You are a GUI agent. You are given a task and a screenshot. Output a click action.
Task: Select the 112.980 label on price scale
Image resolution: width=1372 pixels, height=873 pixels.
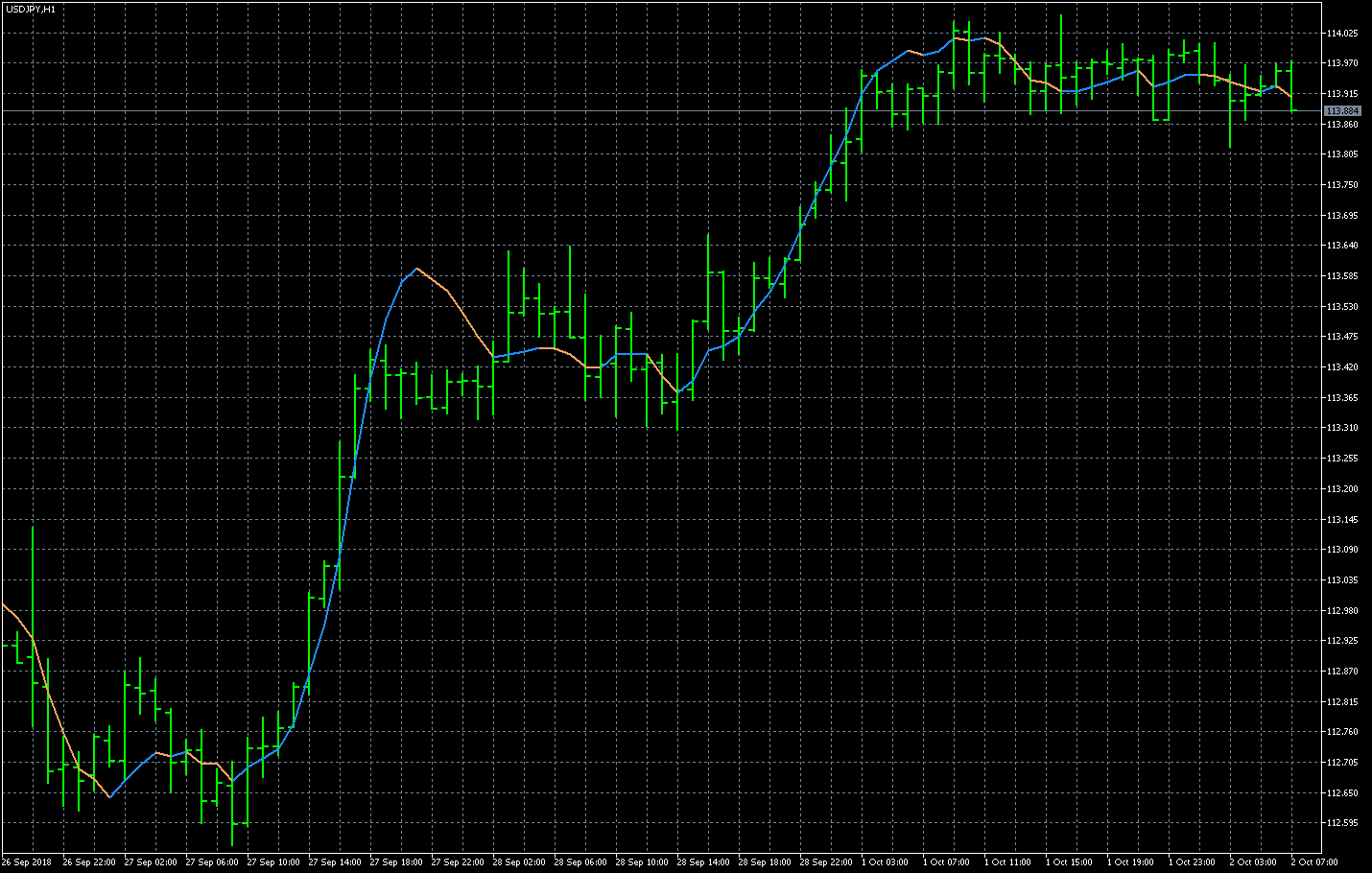coord(1342,611)
